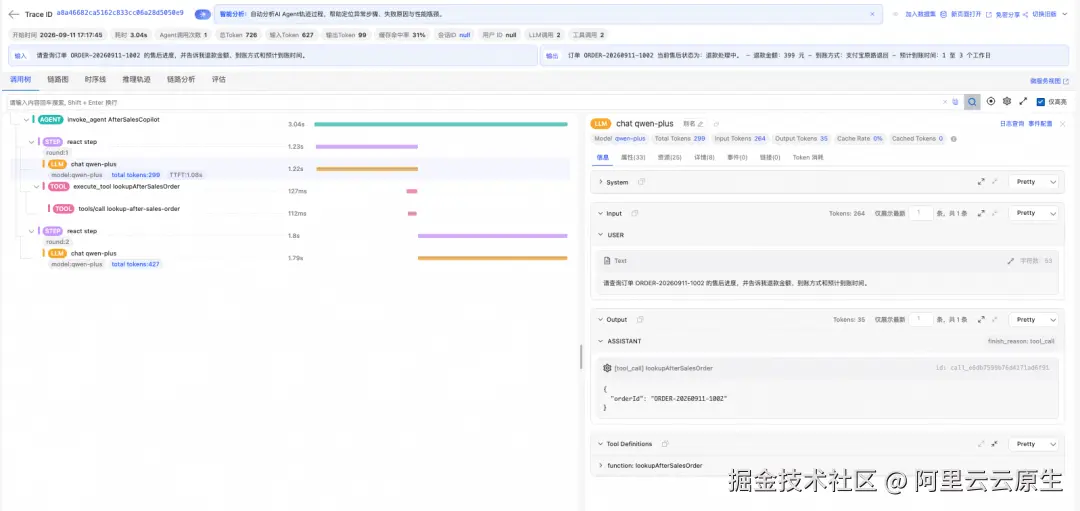The image size is (1080, 511).
Task: Click the info icon after Cached Tokens
Action: (954, 139)
